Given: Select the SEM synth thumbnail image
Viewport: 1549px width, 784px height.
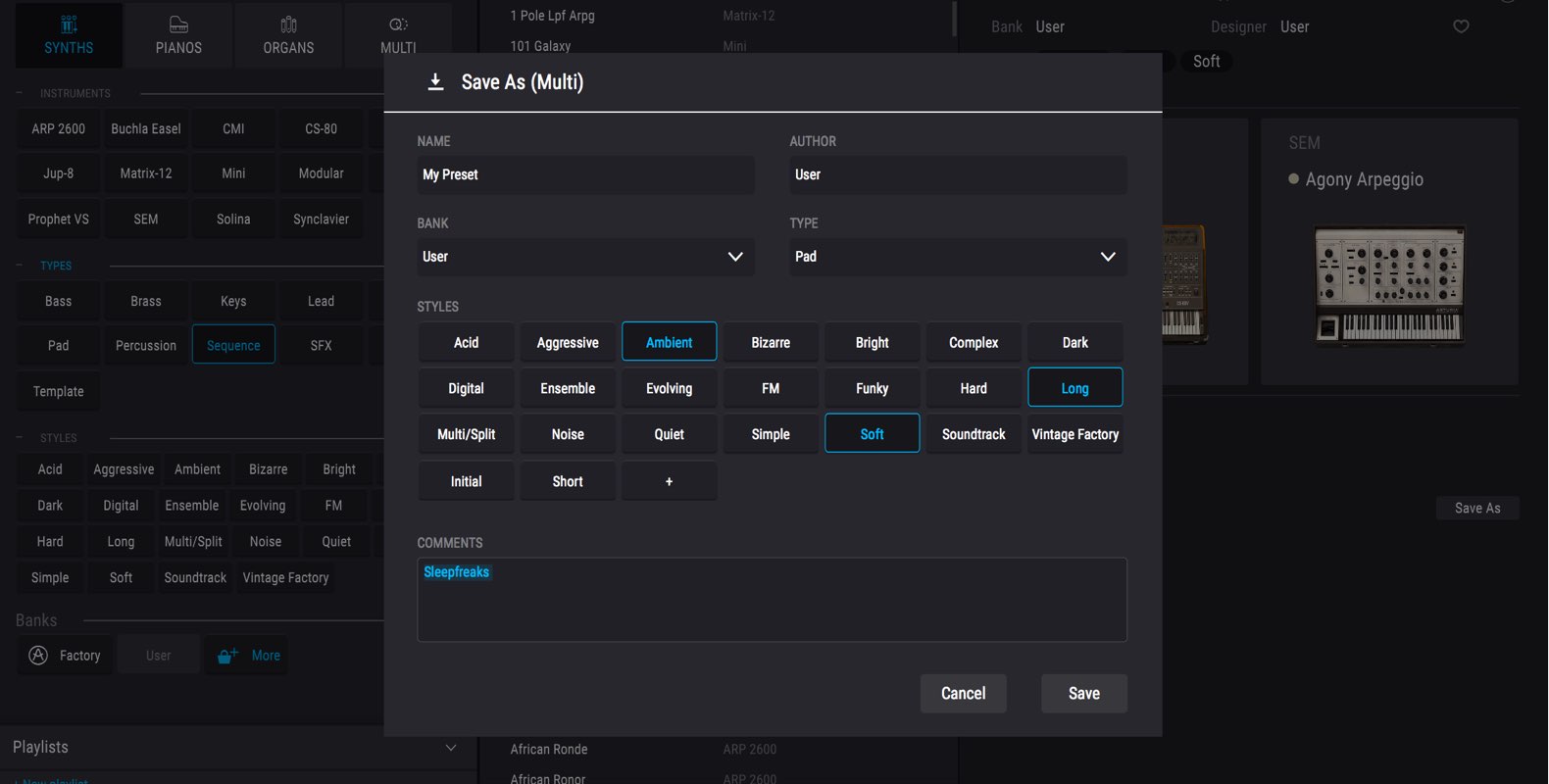Looking at the screenshot, I should point(1389,285).
